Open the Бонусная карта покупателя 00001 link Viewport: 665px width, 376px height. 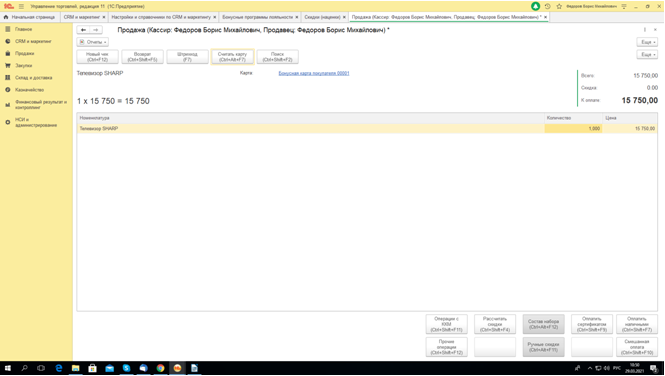[x=314, y=73]
